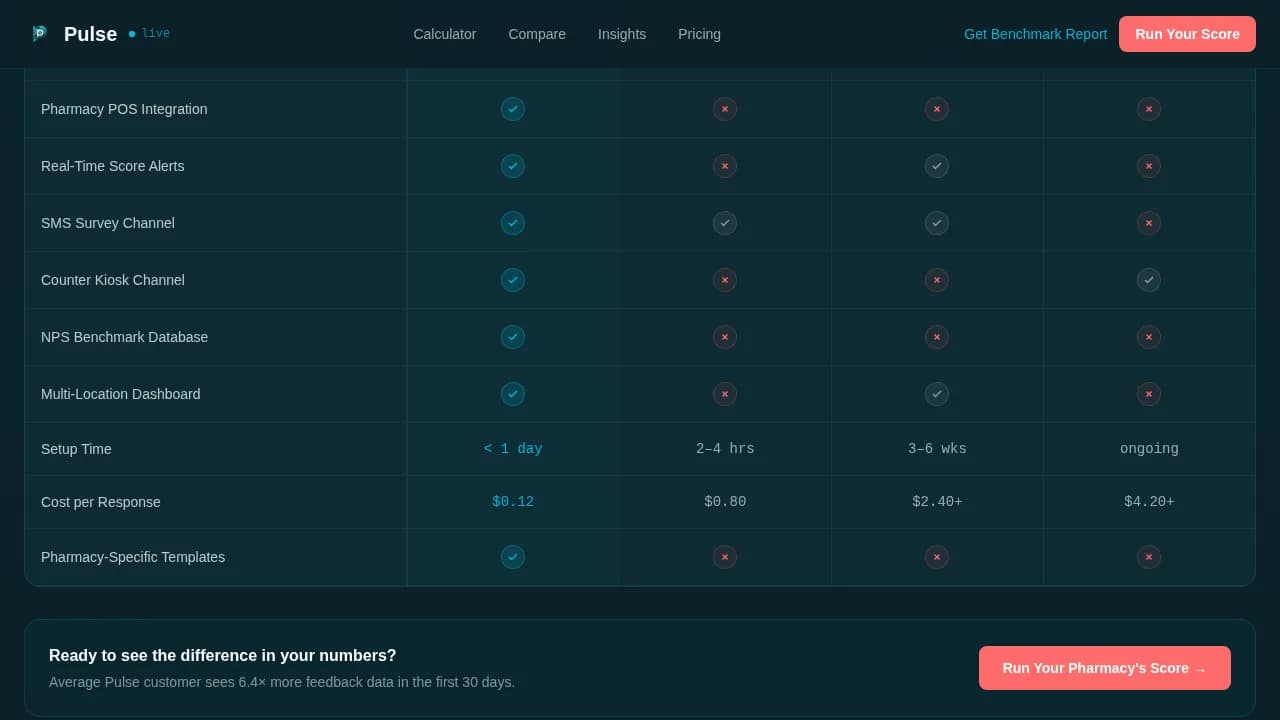
Task: Click the "$0.12" cost value
Action: (x=513, y=502)
